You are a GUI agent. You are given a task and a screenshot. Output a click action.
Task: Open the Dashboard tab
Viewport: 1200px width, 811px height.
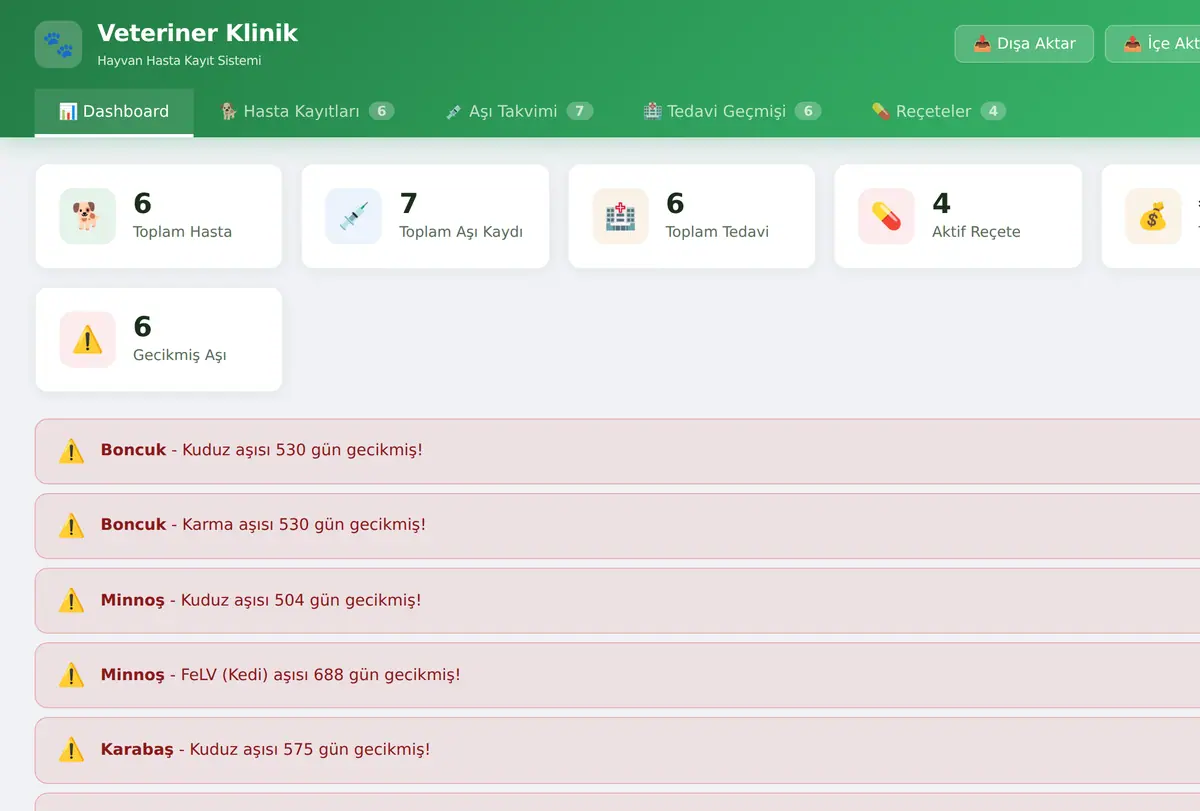[114, 111]
